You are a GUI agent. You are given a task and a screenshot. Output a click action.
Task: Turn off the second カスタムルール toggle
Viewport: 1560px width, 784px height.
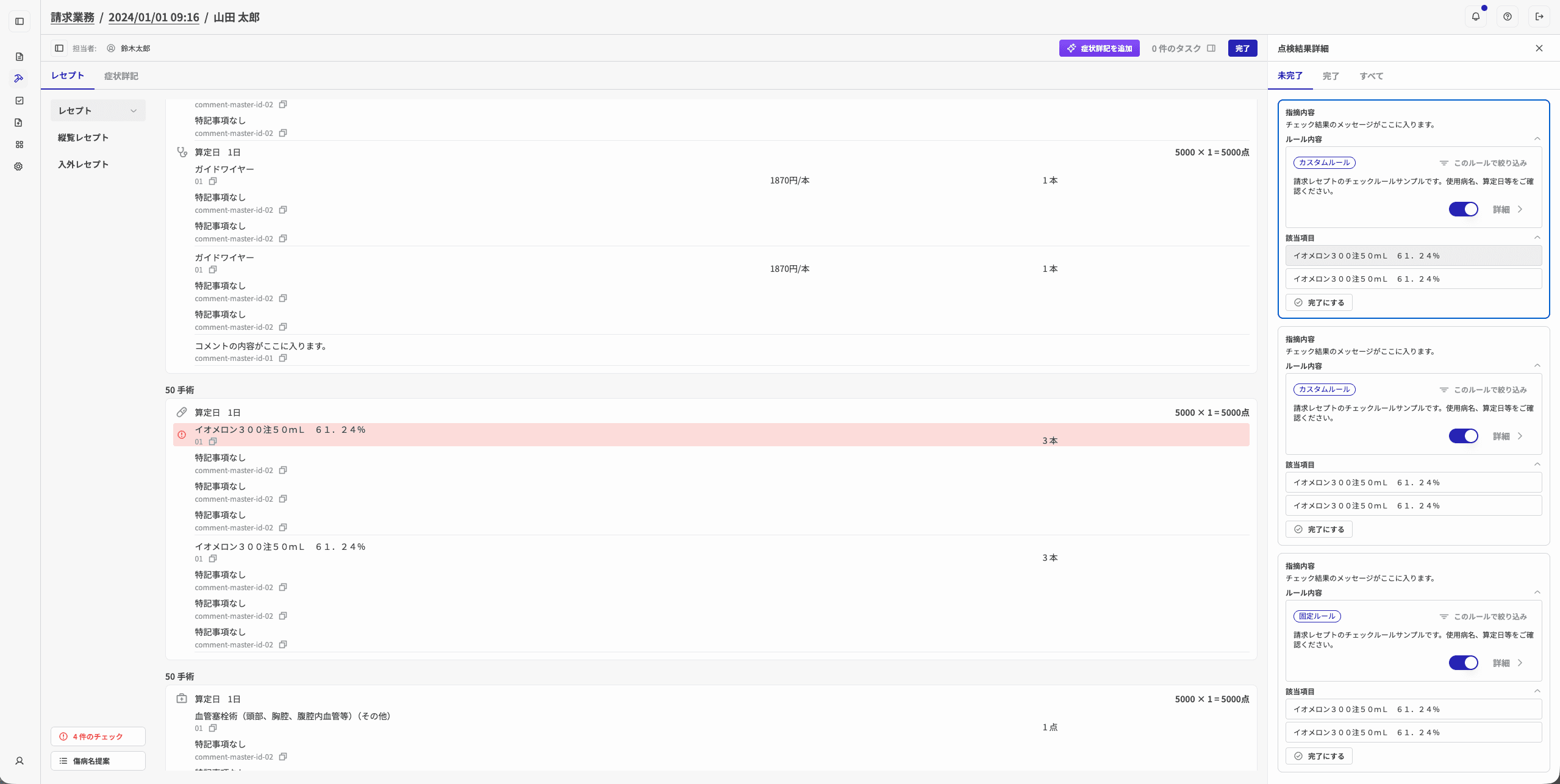[1464, 436]
